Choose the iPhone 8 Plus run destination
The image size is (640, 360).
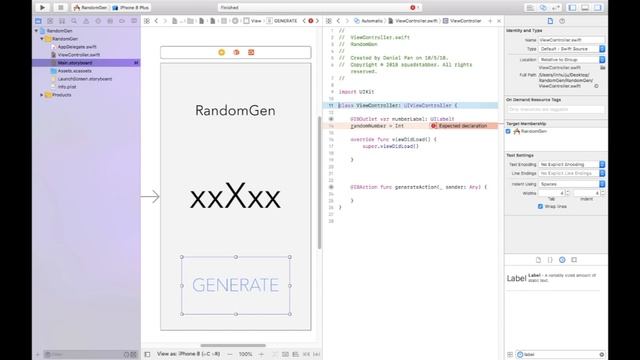(131, 8)
